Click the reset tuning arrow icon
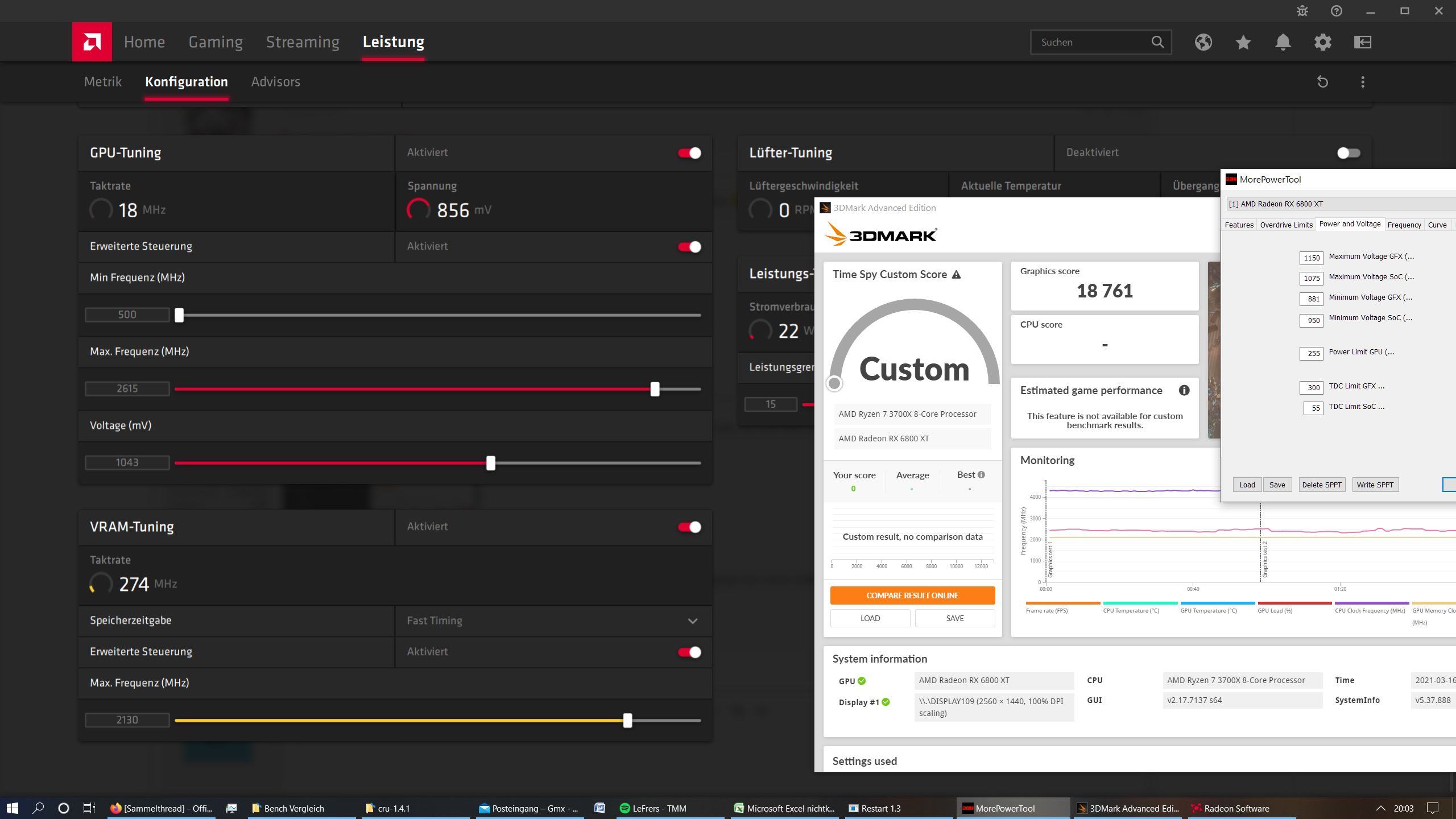This screenshot has height=819, width=1456. [x=1322, y=82]
